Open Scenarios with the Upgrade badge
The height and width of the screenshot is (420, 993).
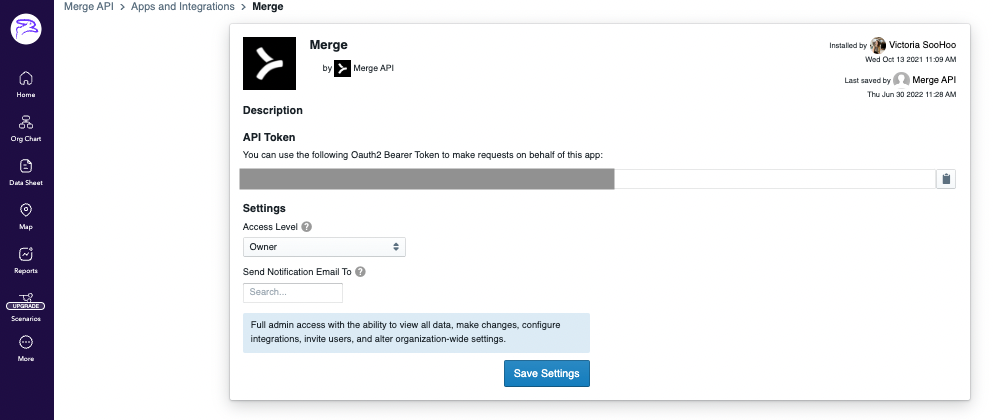pyautogui.click(x=26, y=304)
